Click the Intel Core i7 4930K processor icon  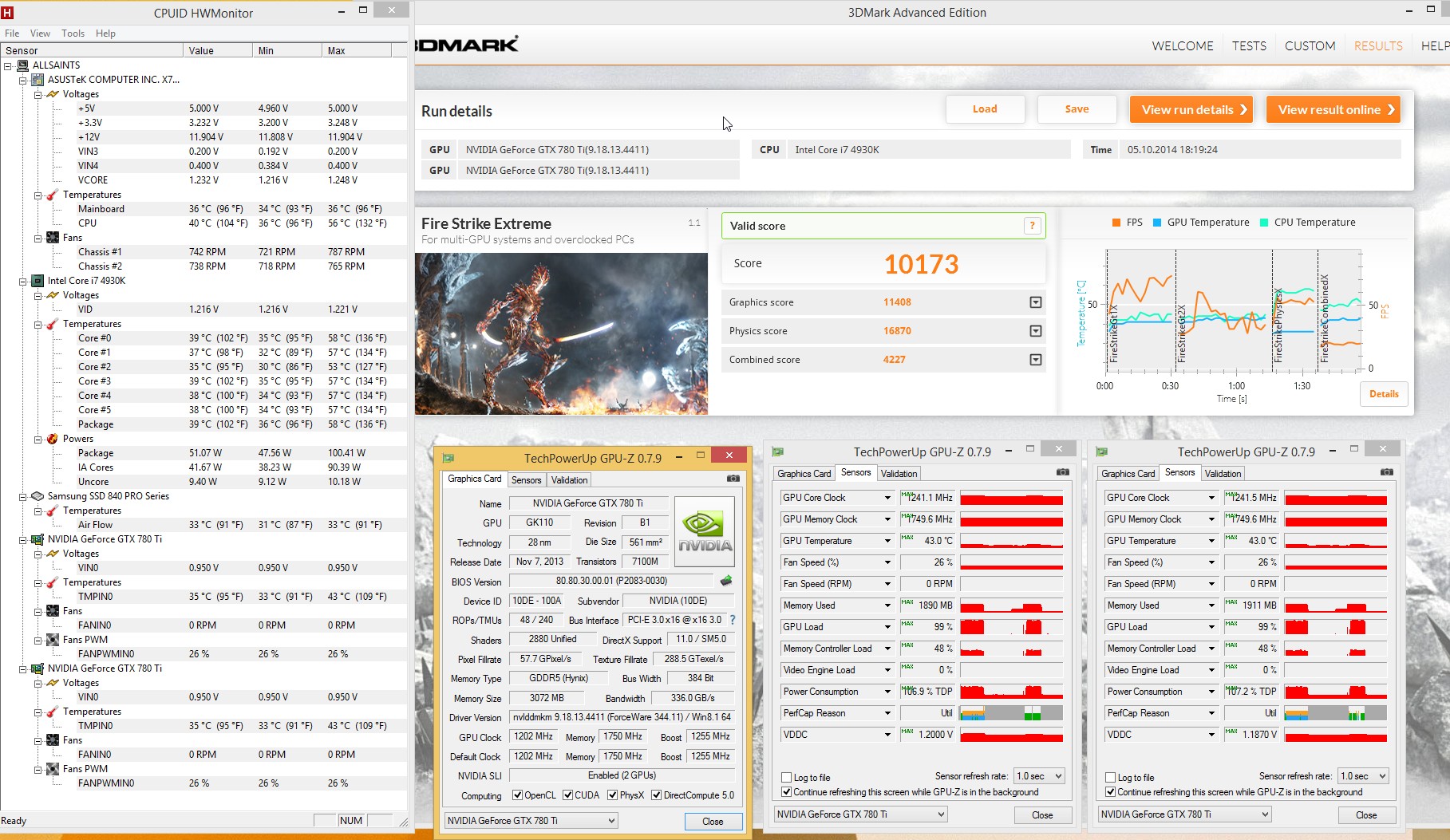pos(38,281)
